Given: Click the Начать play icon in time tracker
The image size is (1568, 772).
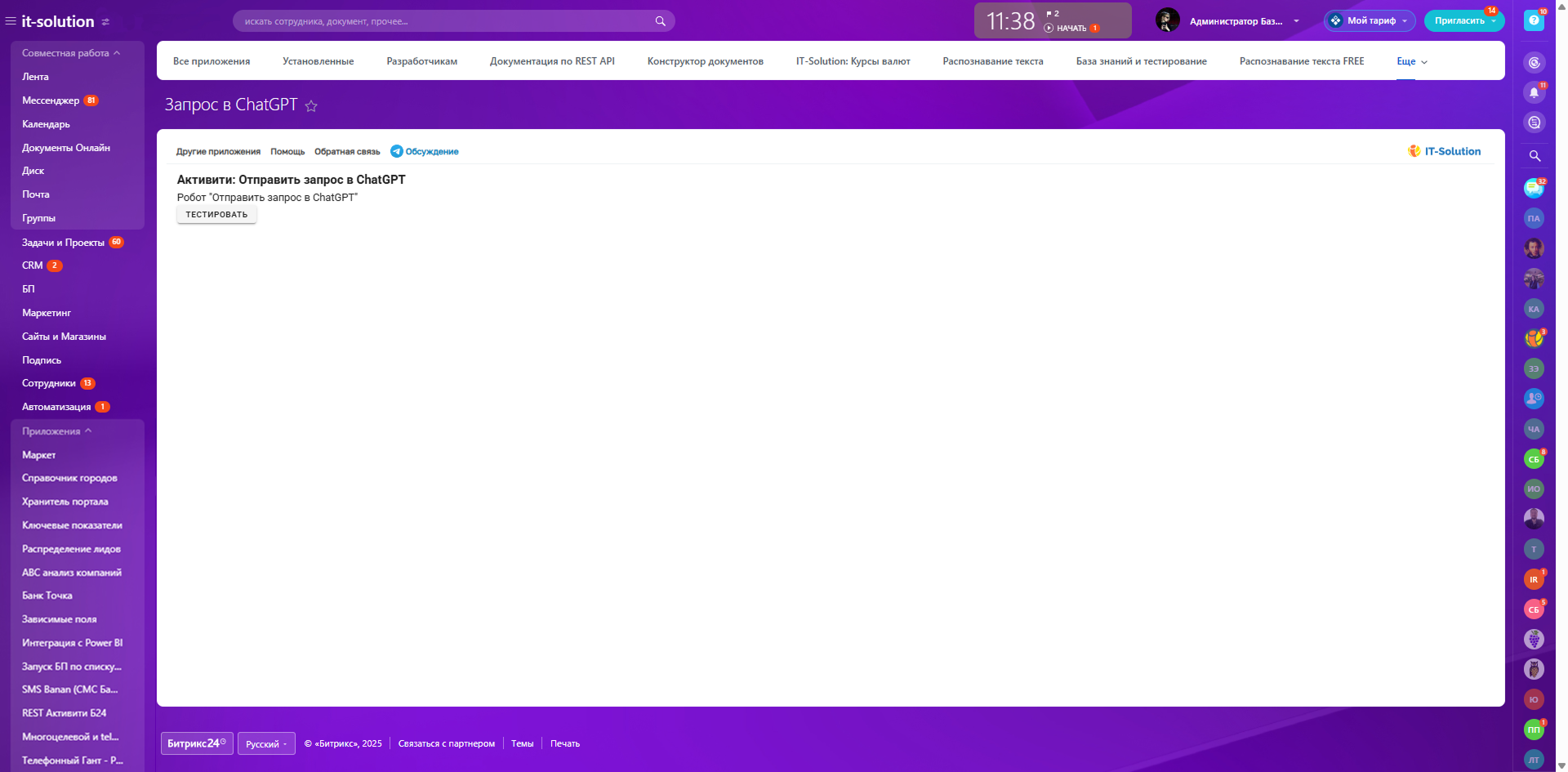Looking at the screenshot, I should coord(1049,28).
